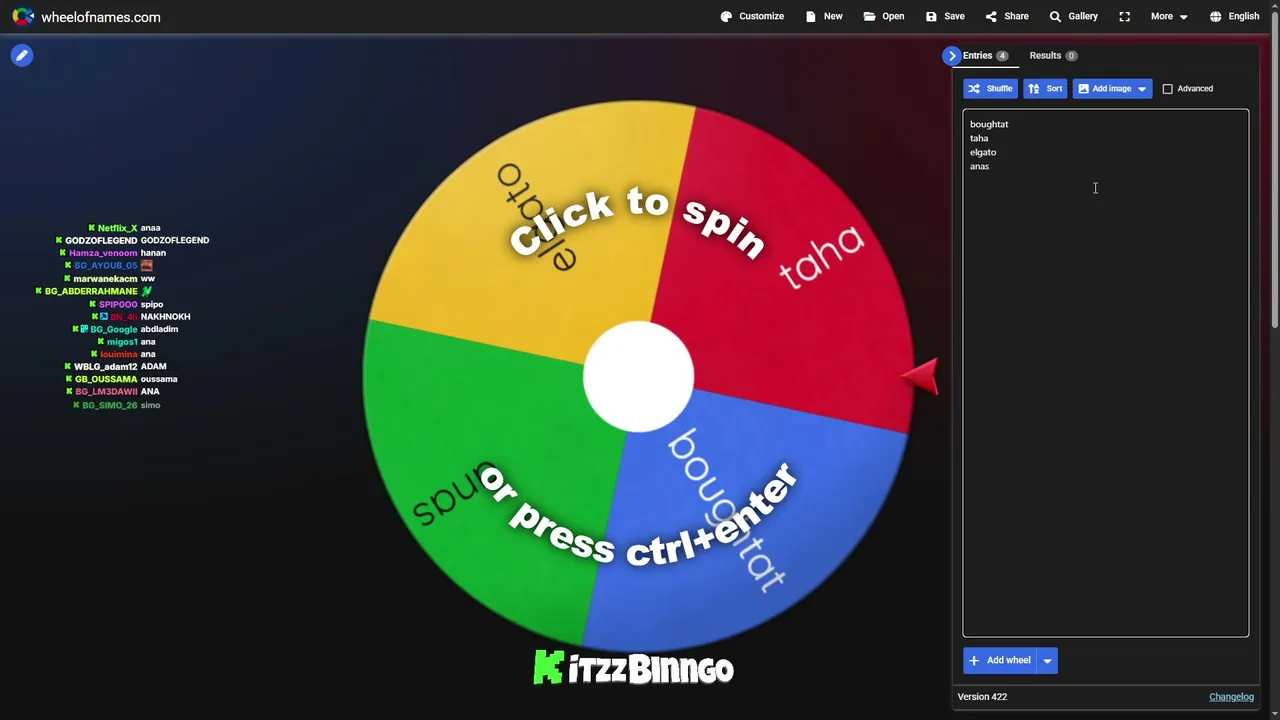1280x720 pixels.
Task: Click the Add wheel button
Action: [1000, 660]
